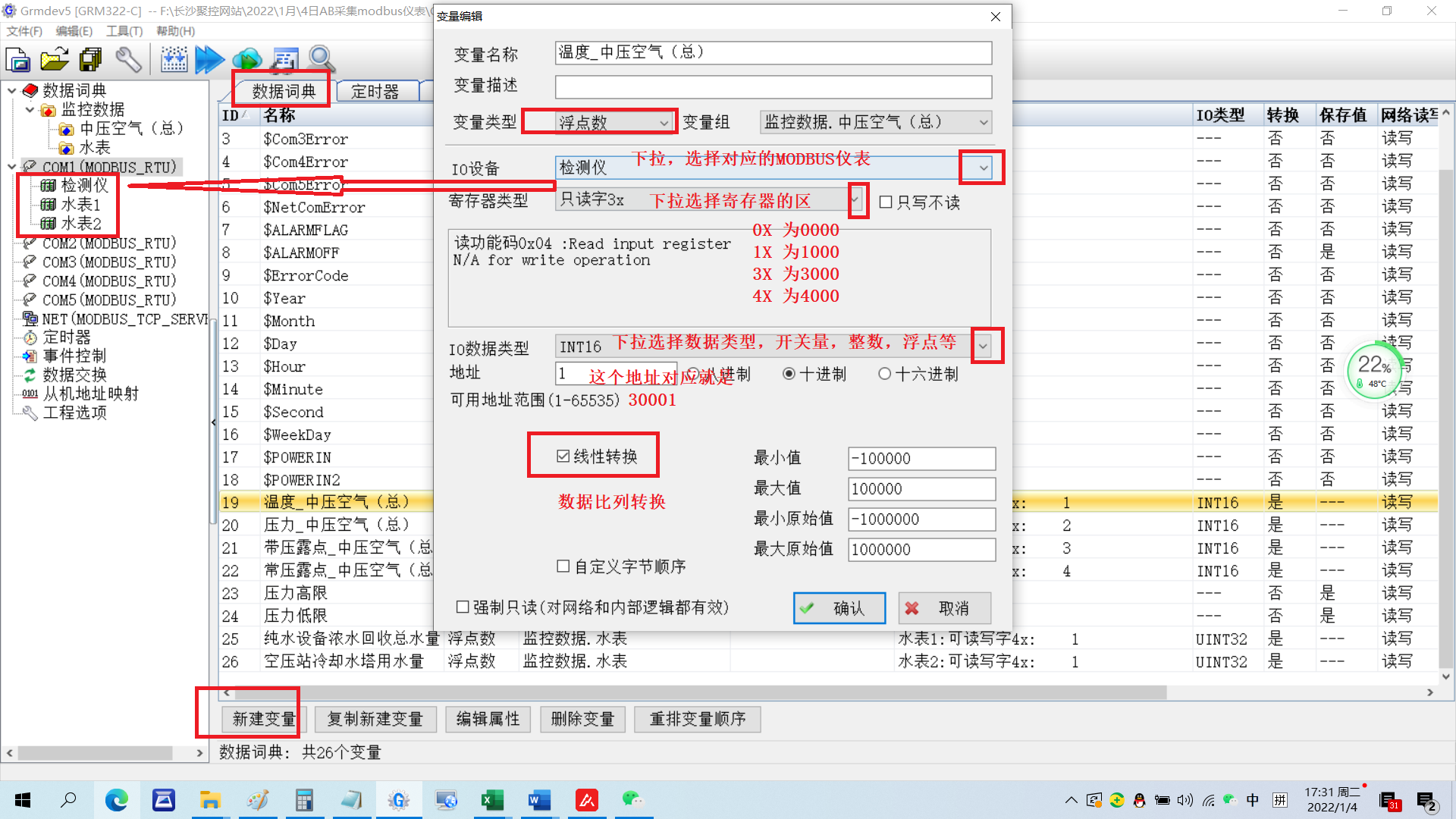Select the 十六进制 radio button
Screen dimensions: 1456x819
(884, 374)
